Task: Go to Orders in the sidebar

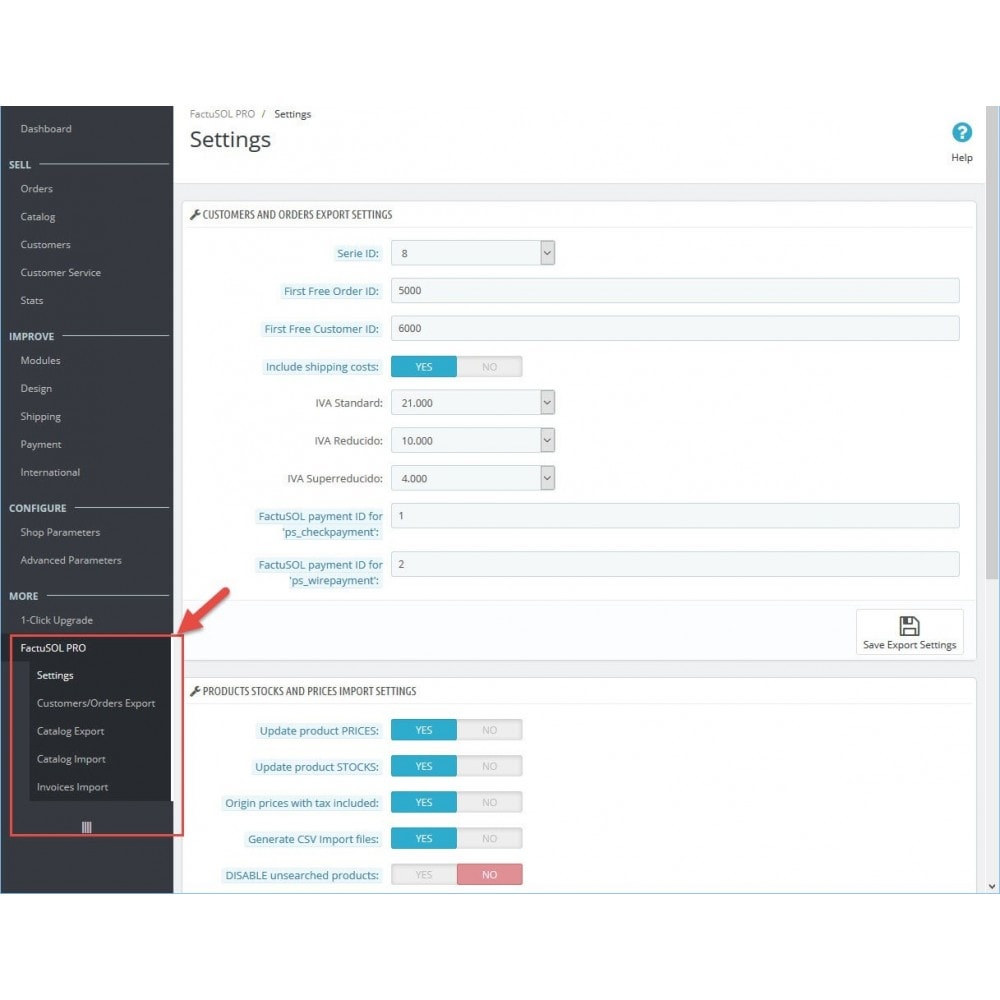Action: [36, 189]
